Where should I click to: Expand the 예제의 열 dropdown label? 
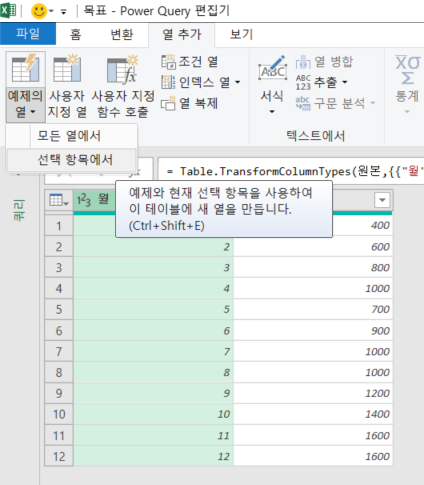(x=25, y=104)
